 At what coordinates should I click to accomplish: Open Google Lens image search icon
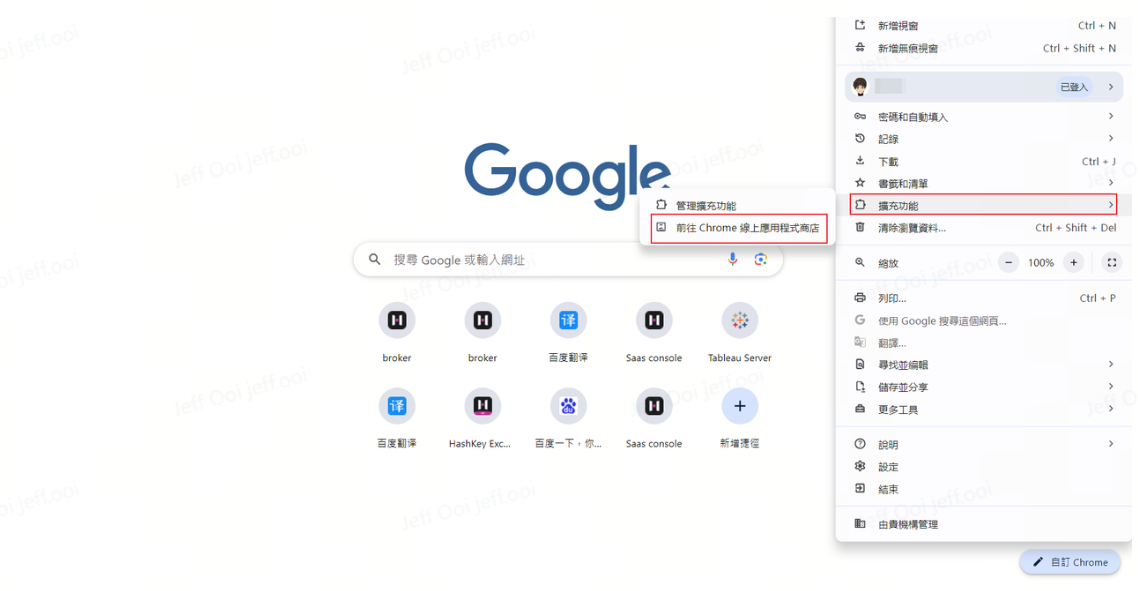[761, 259]
